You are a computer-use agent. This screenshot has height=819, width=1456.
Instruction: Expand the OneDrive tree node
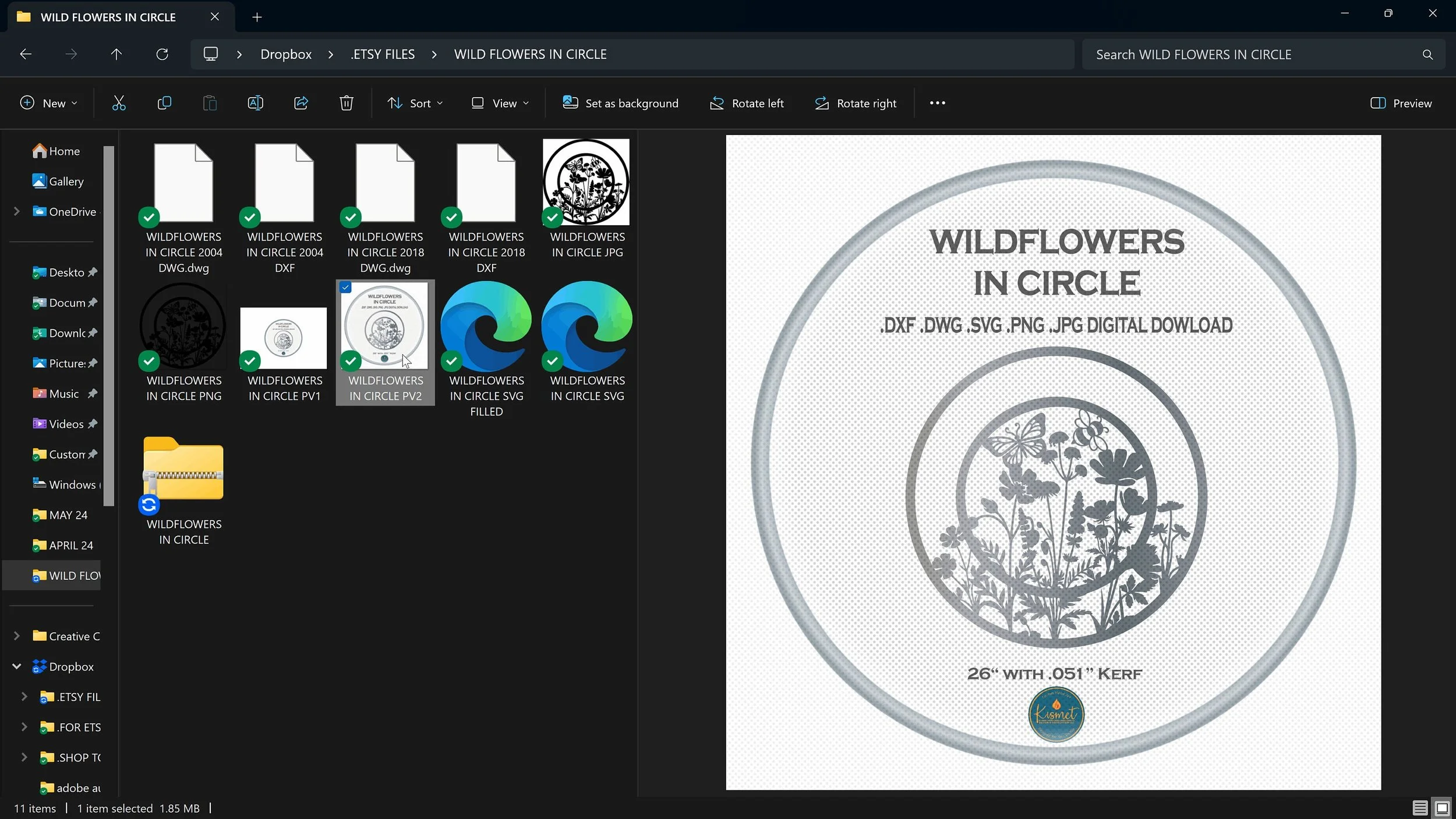pyautogui.click(x=17, y=212)
